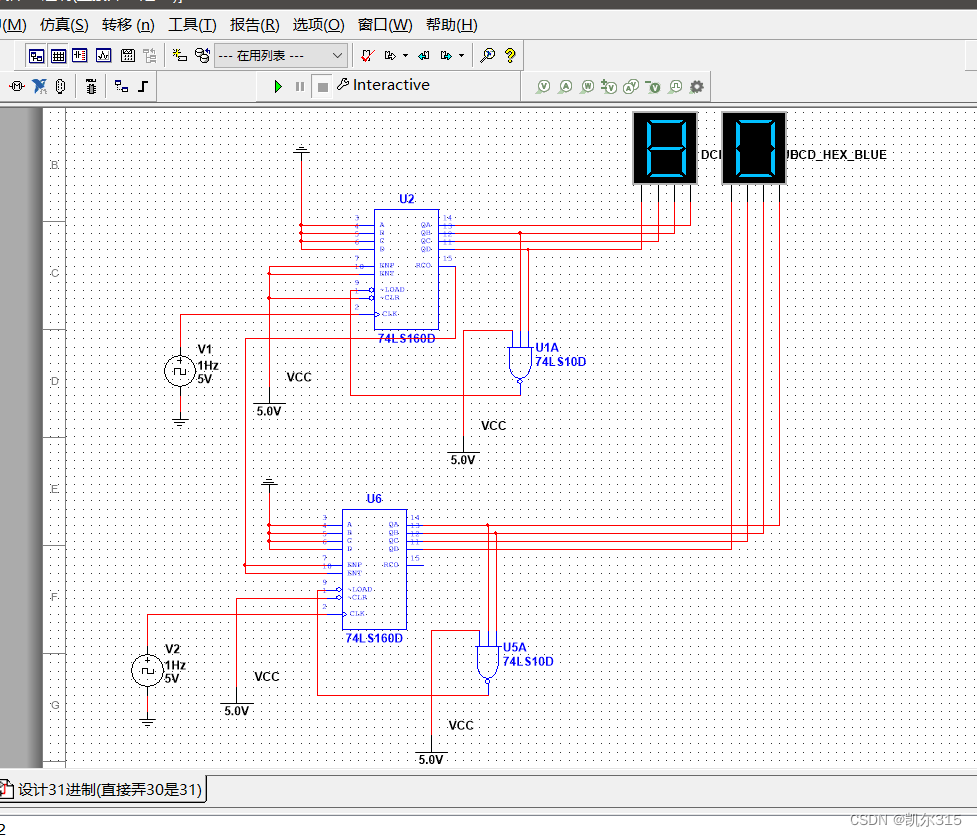Place a voltage probe

click(x=543, y=87)
